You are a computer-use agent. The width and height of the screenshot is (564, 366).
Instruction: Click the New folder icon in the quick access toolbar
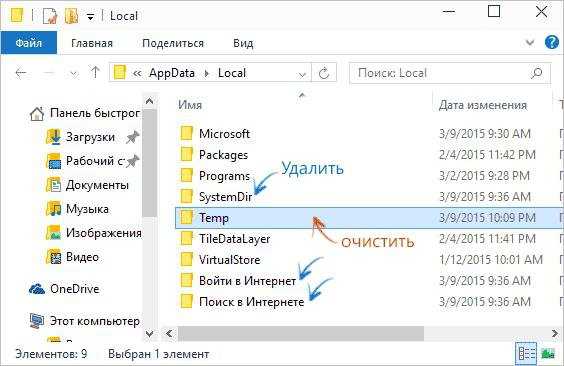pos(71,16)
